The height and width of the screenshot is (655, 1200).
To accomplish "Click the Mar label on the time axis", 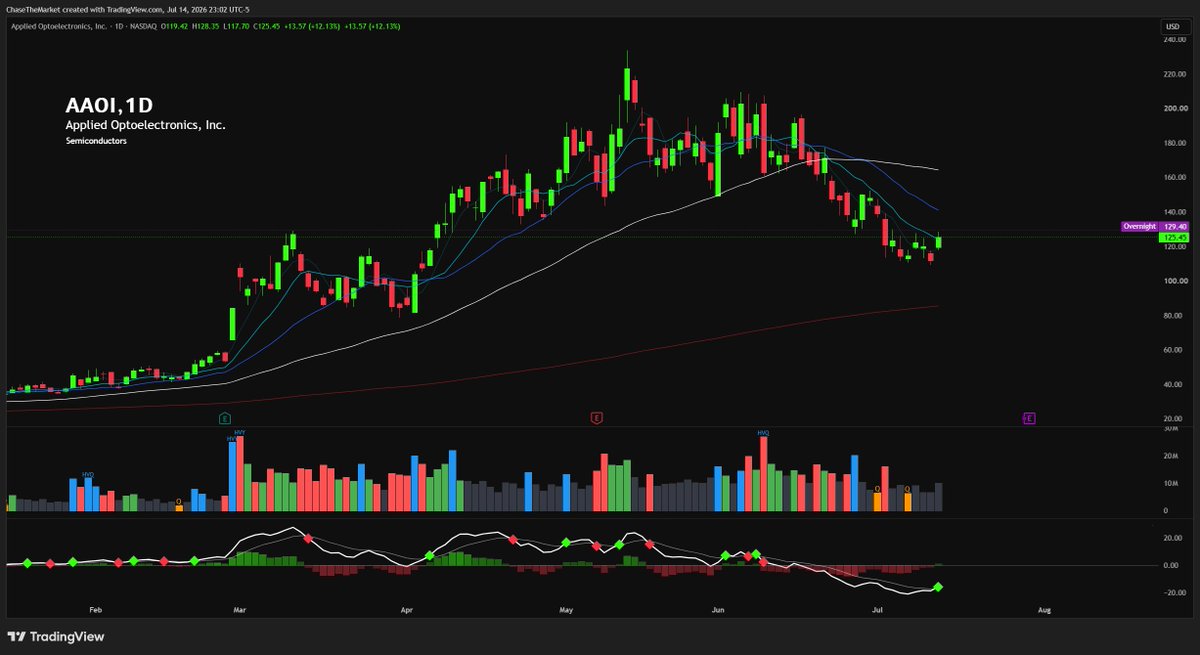I will tap(239, 608).
